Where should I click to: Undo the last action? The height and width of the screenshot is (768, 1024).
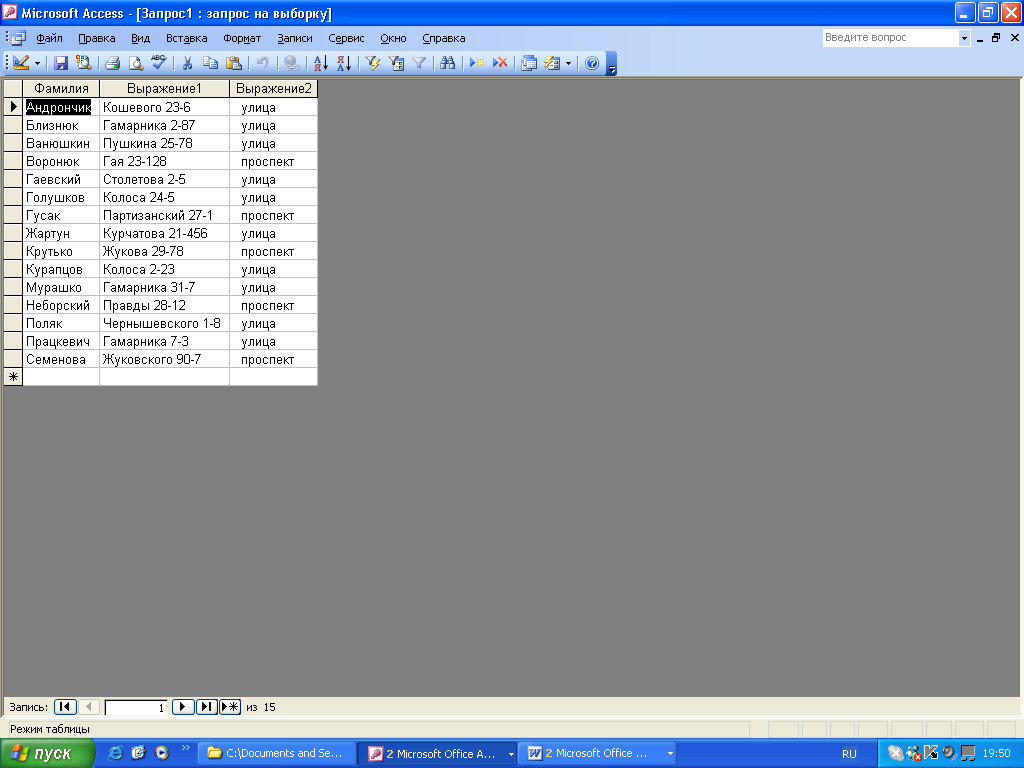(x=263, y=63)
